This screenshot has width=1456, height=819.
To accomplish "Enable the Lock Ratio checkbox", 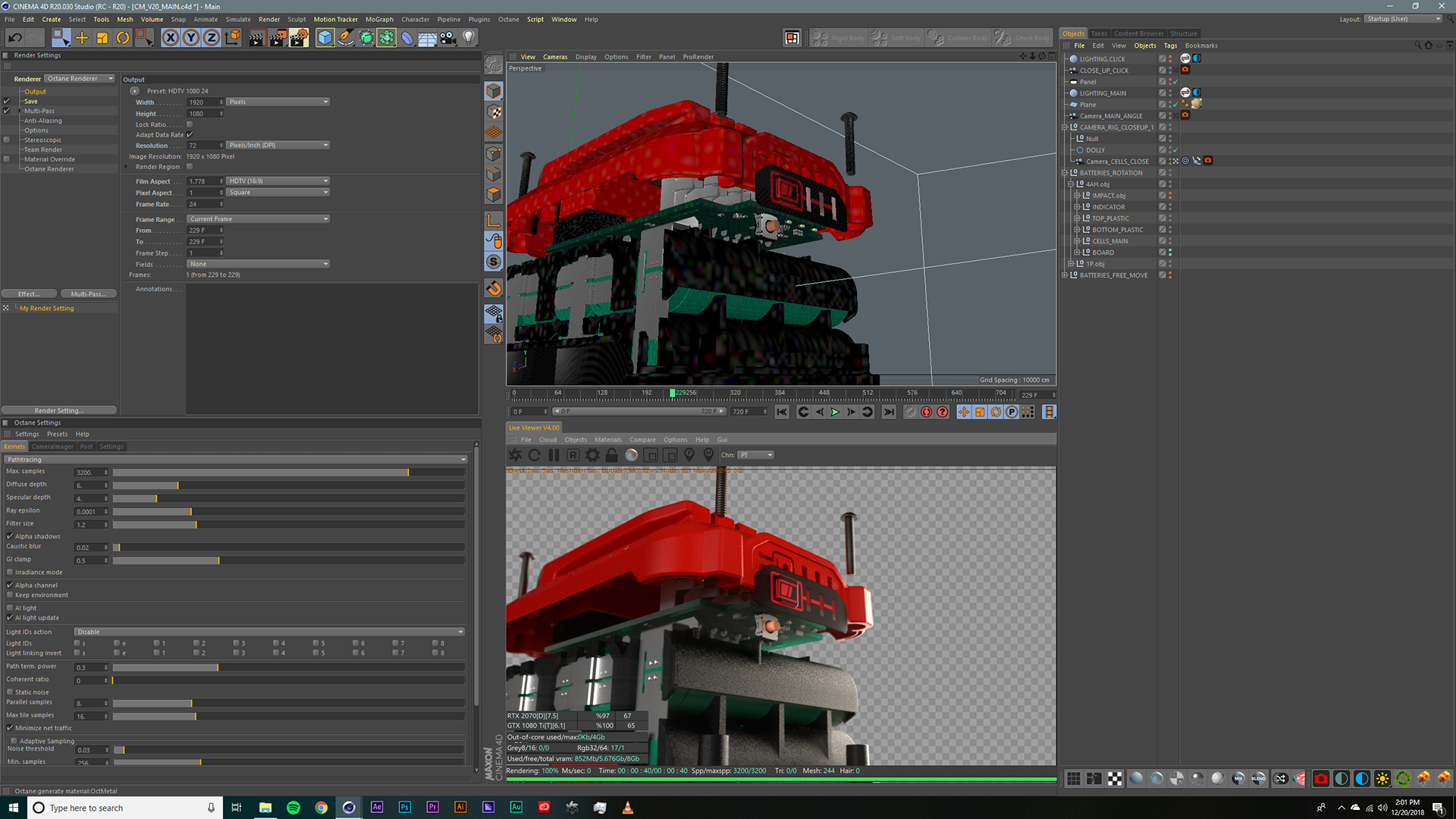I will click(190, 124).
